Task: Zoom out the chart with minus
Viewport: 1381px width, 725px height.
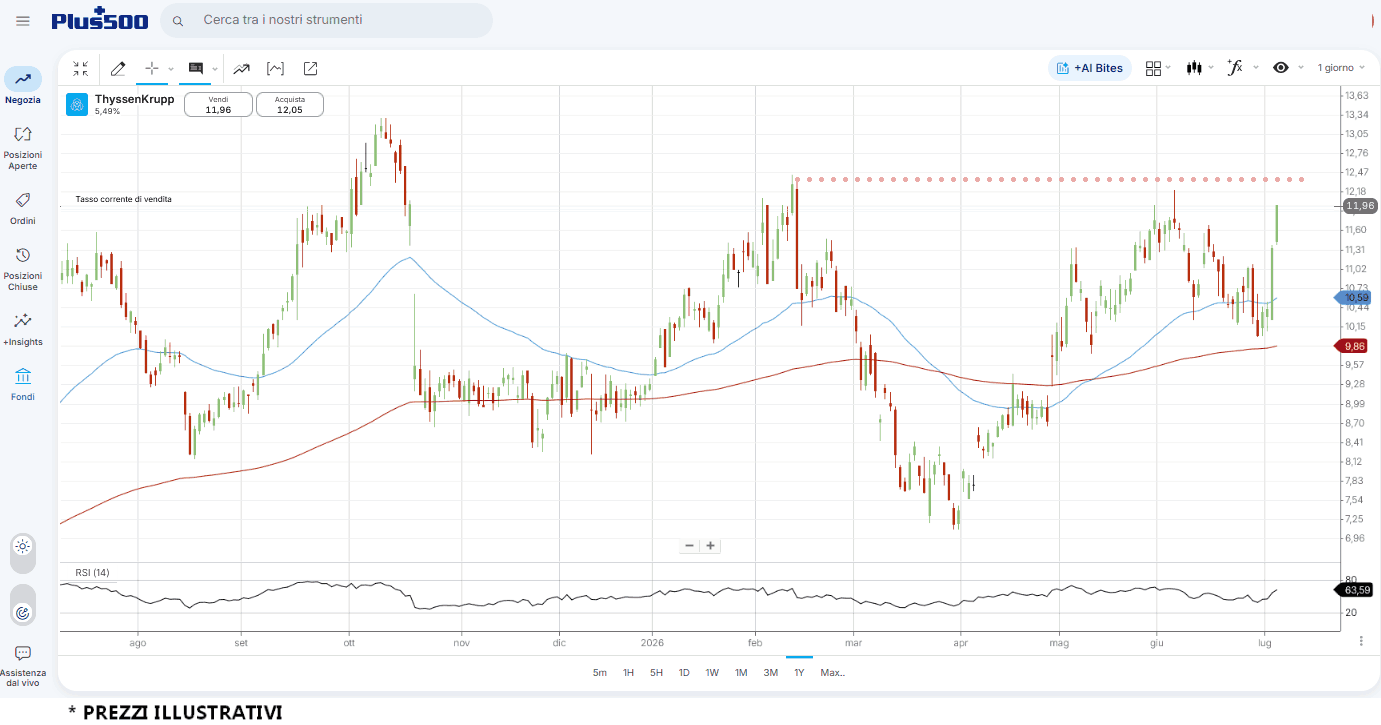Action: coord(689,546)
